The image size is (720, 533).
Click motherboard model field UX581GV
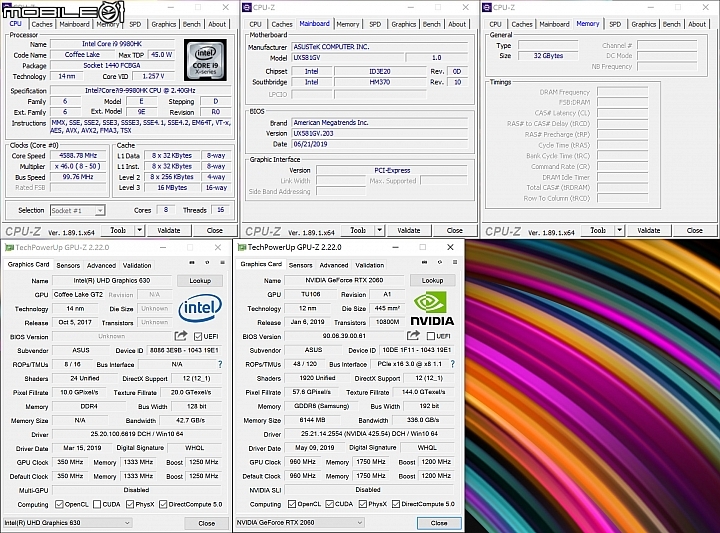coord(349,58)
